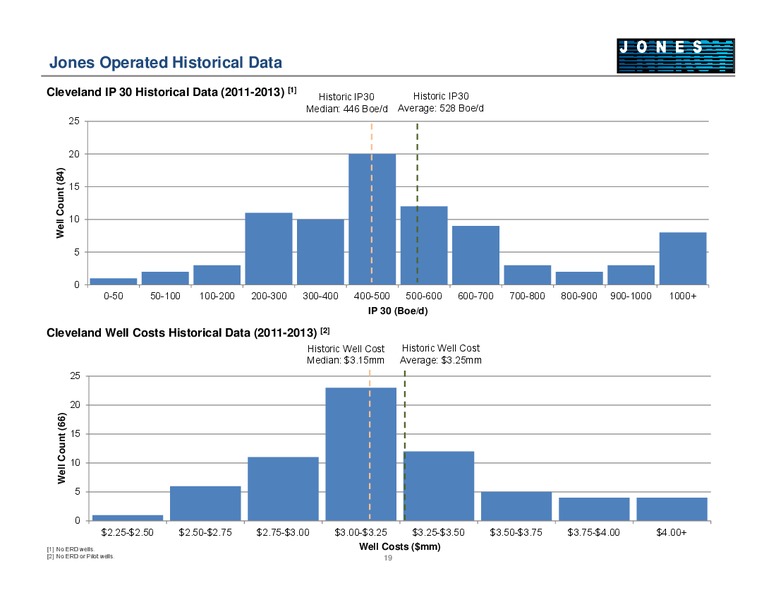Select the $3.00-$3.25 well cost bar

(361, 454)
